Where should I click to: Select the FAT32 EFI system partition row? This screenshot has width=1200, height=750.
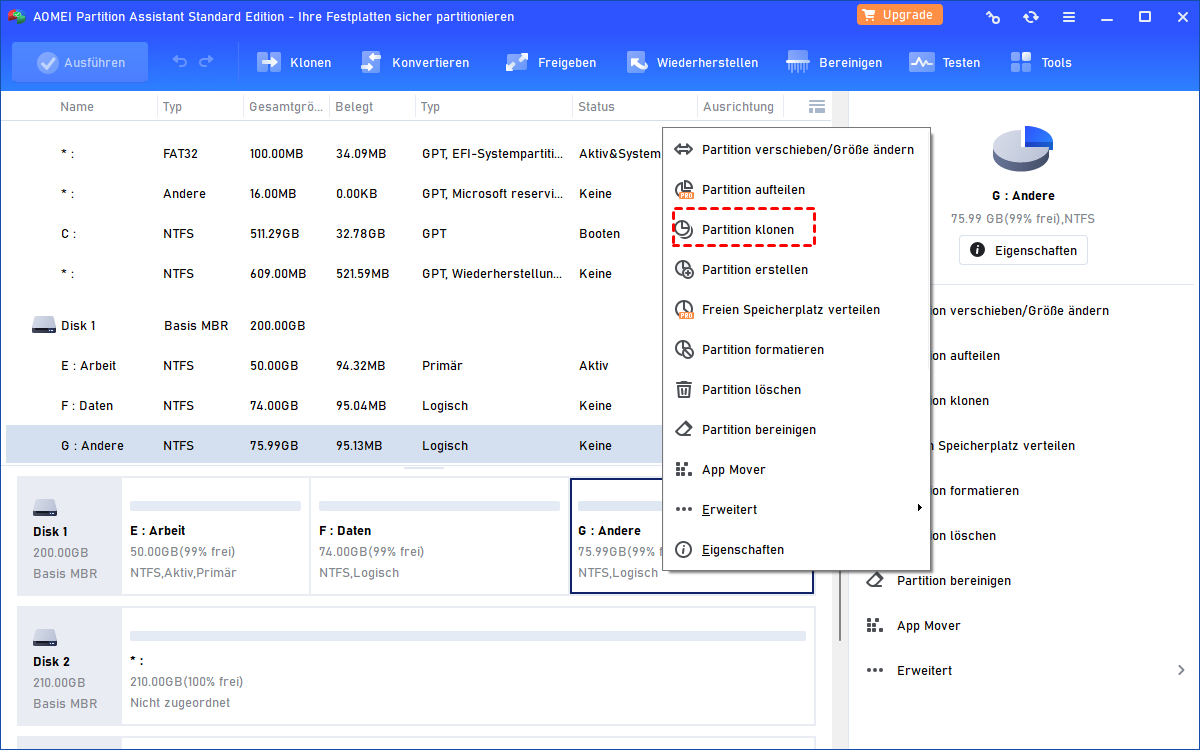(334, 154)
